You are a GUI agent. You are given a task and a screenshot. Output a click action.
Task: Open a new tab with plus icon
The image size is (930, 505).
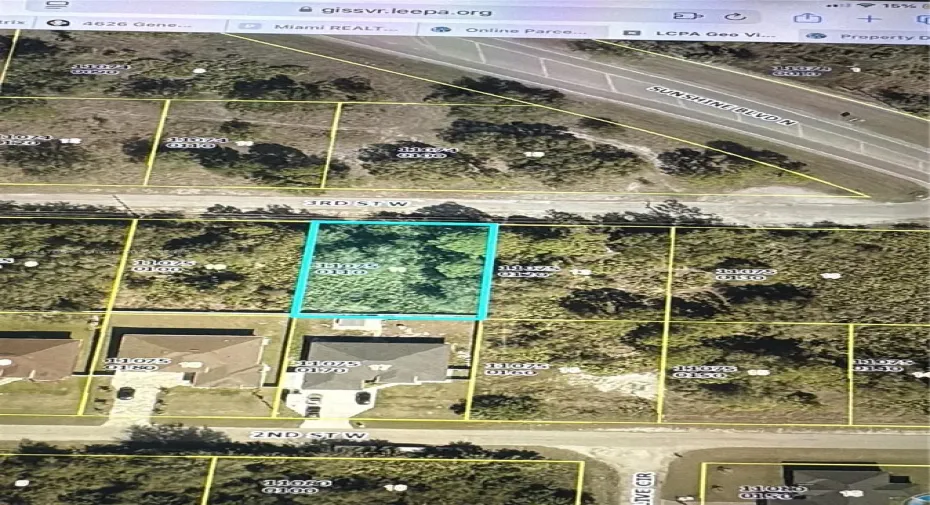pos(868,17)
